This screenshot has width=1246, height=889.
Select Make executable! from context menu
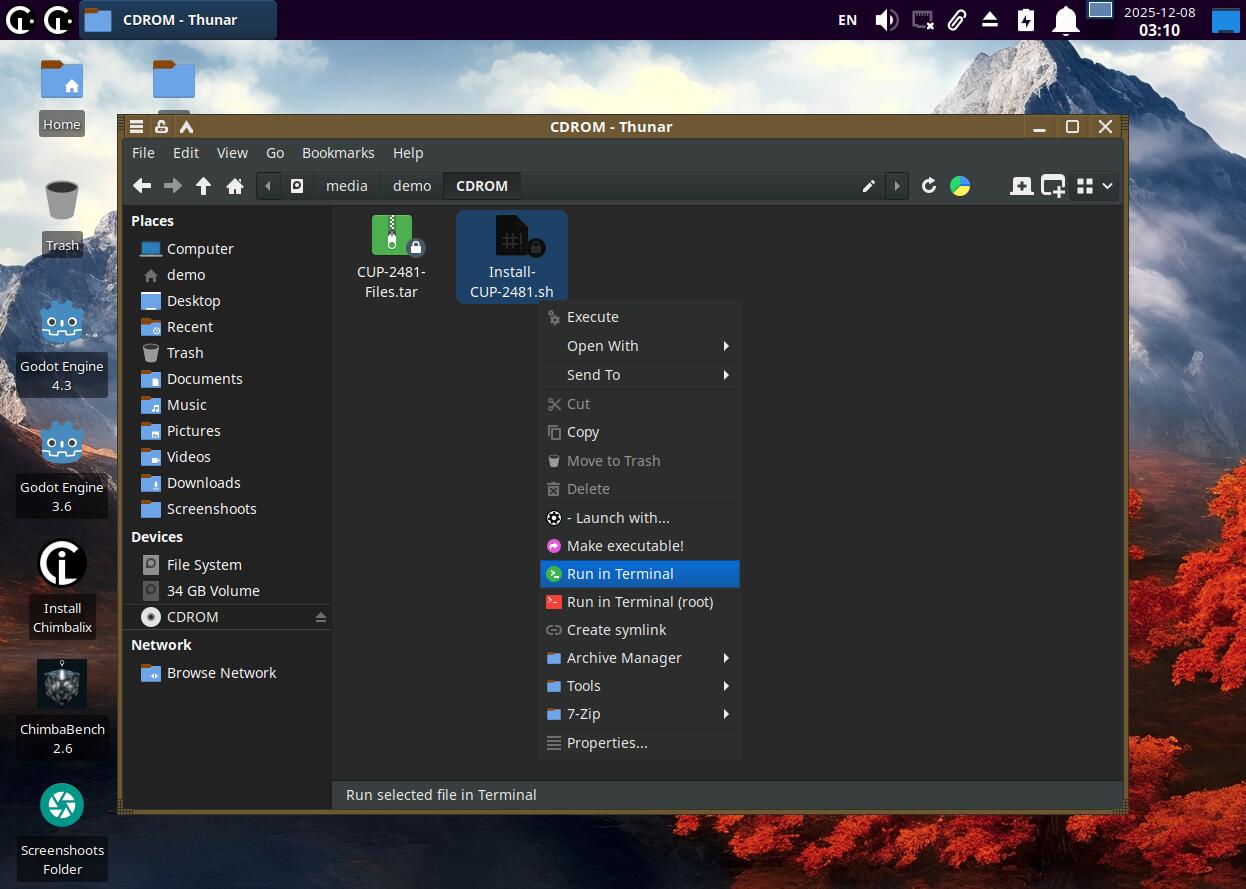click(625, 546)
